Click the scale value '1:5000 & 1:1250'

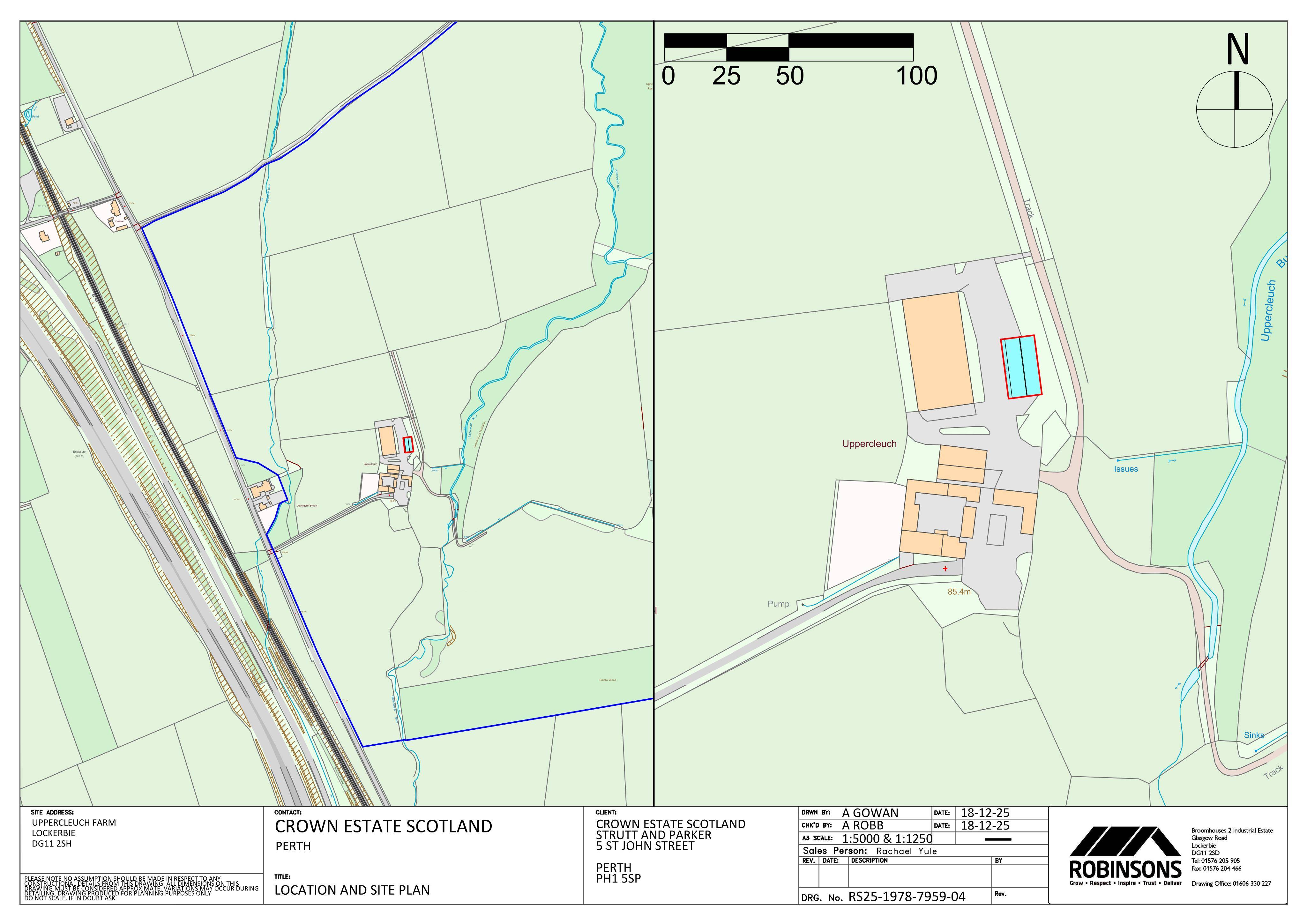(x=887, y=838)
